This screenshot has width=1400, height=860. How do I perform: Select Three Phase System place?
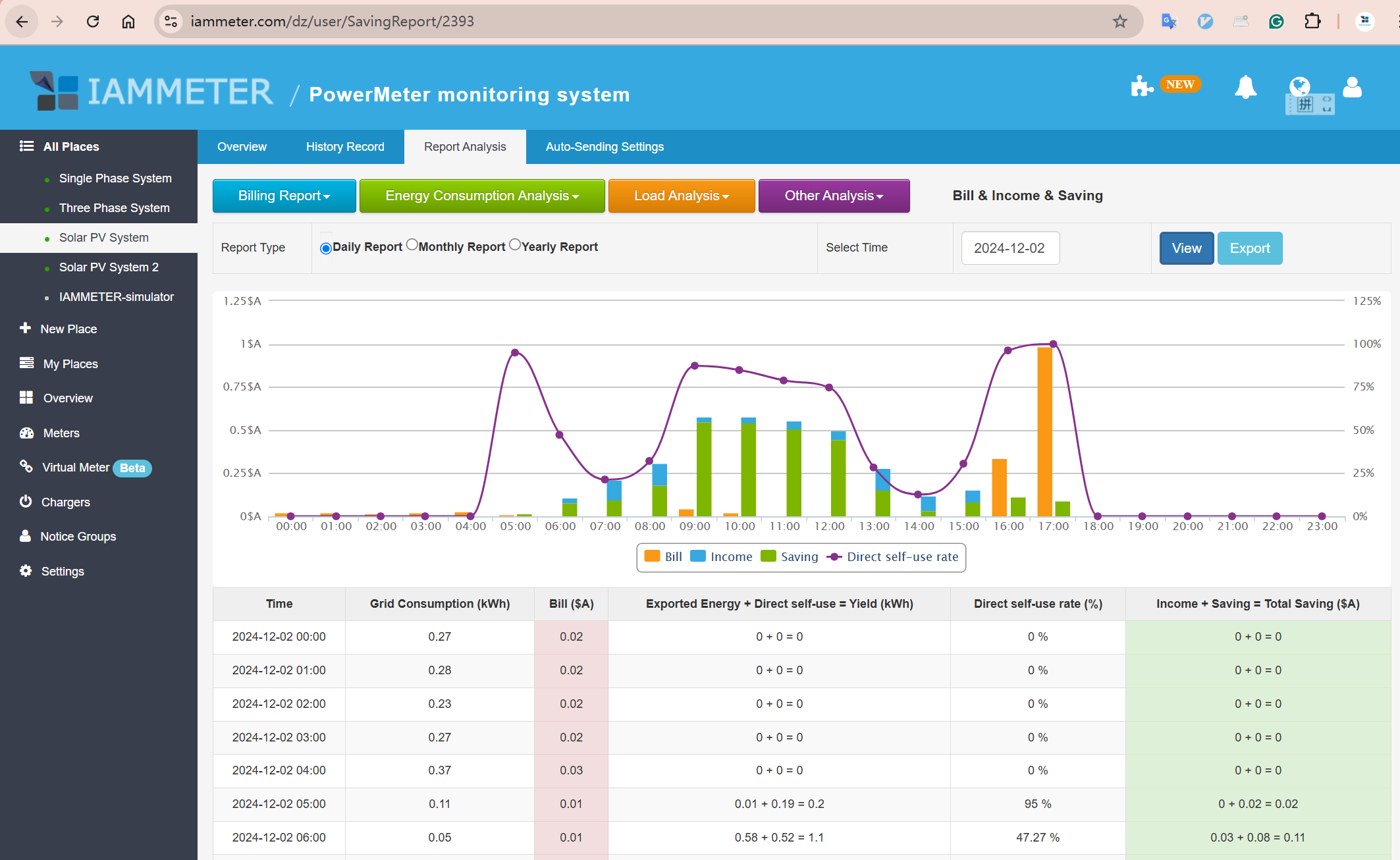coord(115,208)
